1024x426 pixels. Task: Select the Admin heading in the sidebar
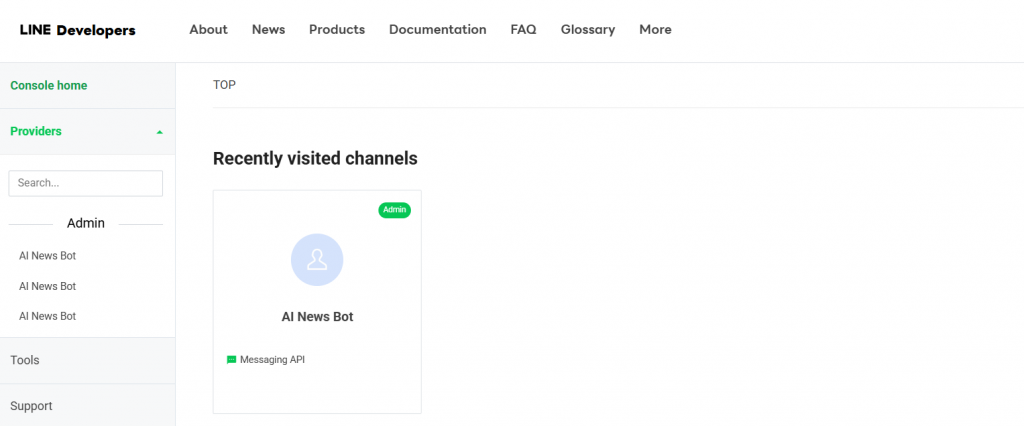[86, 223]
